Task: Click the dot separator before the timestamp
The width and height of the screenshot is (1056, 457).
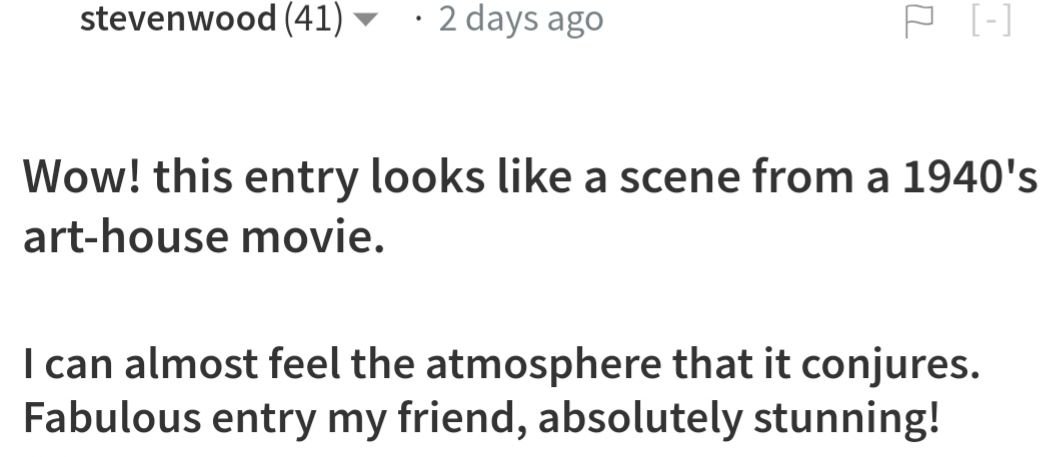Action: 419,20
